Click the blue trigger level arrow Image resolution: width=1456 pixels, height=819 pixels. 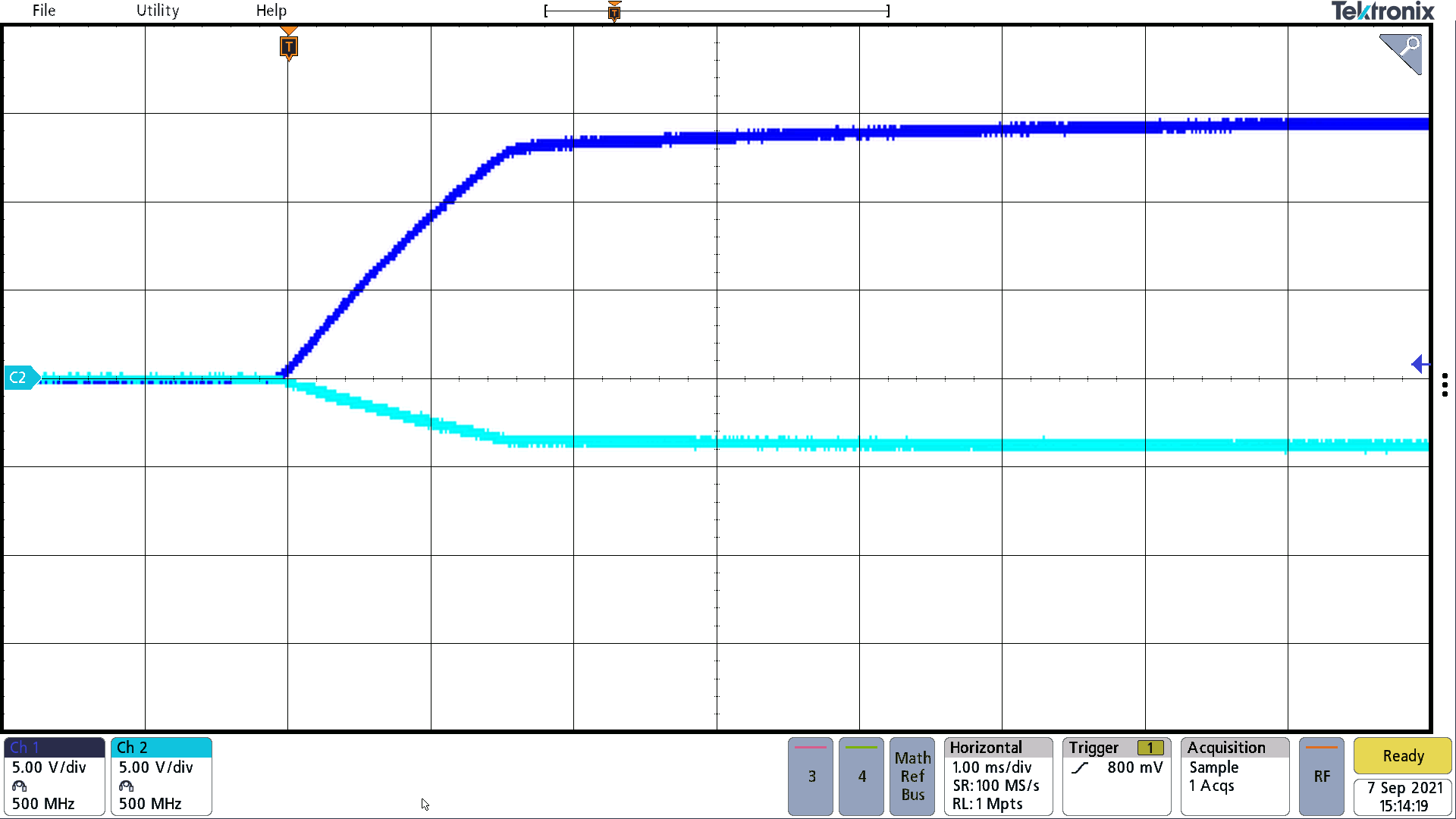1420,364
